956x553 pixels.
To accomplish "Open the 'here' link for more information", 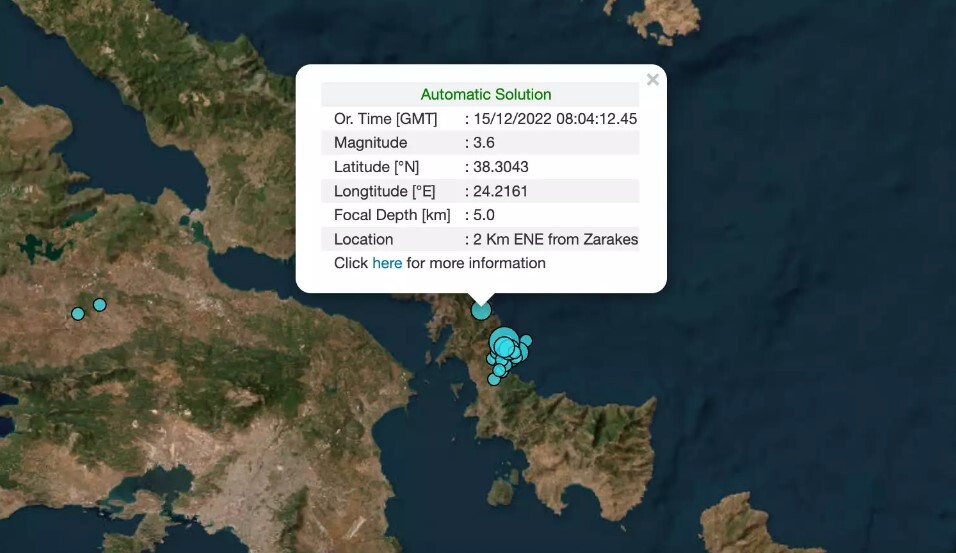I will pos(387,263).
